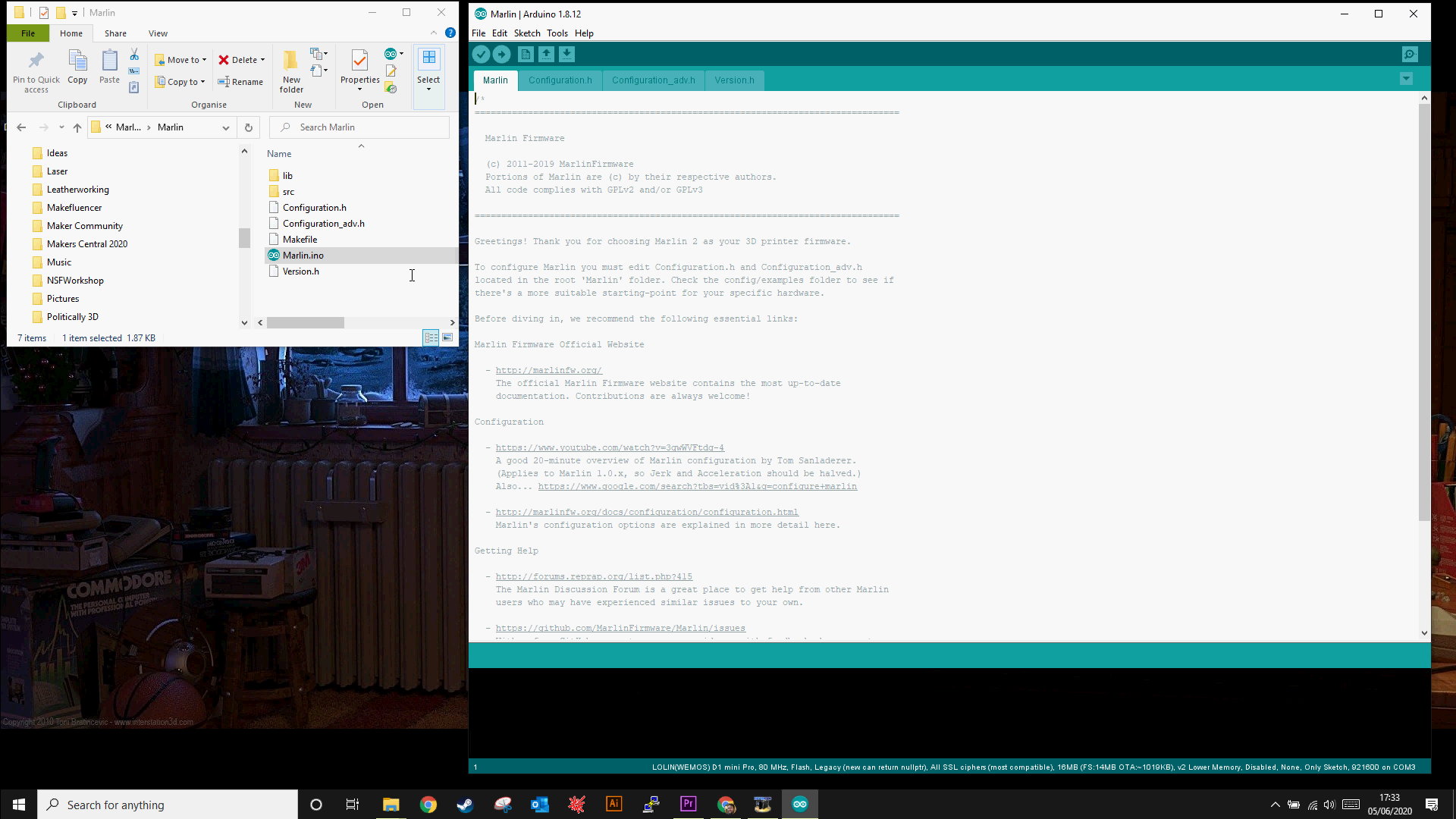Click the Arduino Upload arrow button

pos(501,54)
